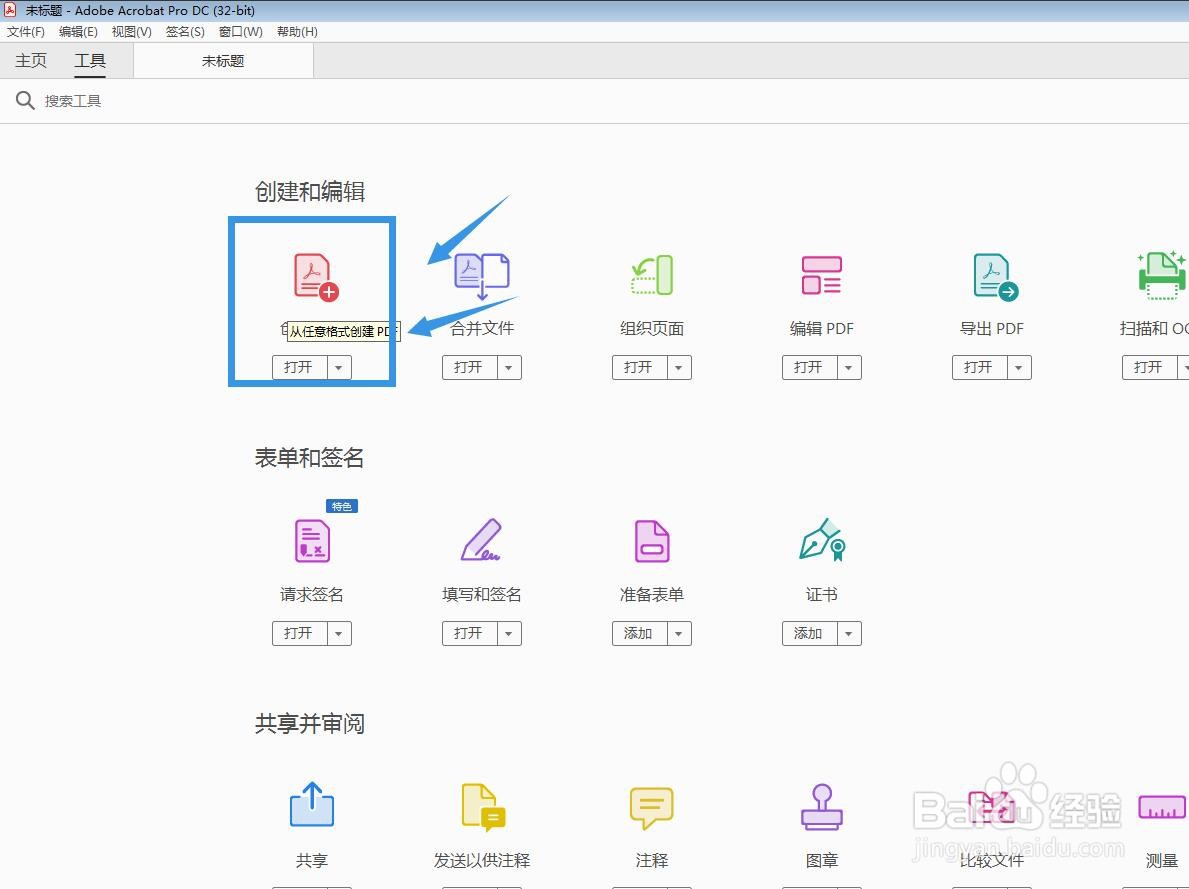Image resolution: width=1189 pixels, height=889 pixels.
Task: Click the 准备表单 tool label
Action: pyautogui.click(x=652, y=595)
